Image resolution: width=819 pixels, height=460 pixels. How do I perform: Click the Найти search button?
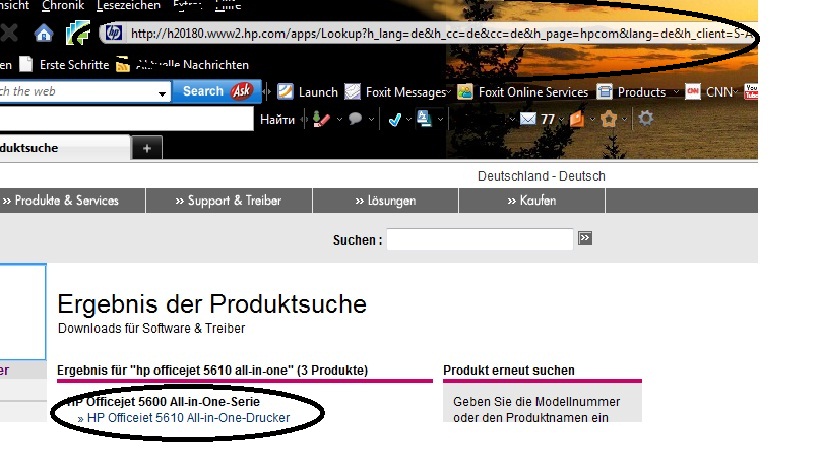point(277,120)
